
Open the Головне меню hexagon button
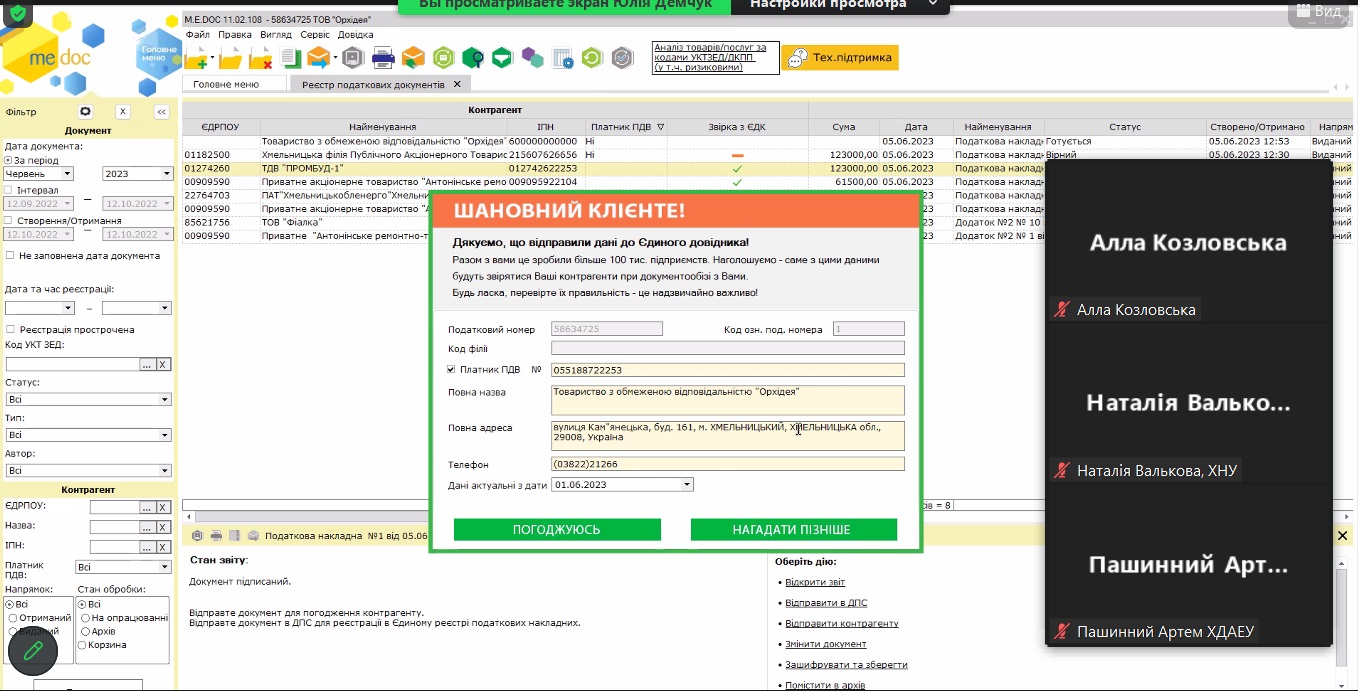tap(159, 54)
